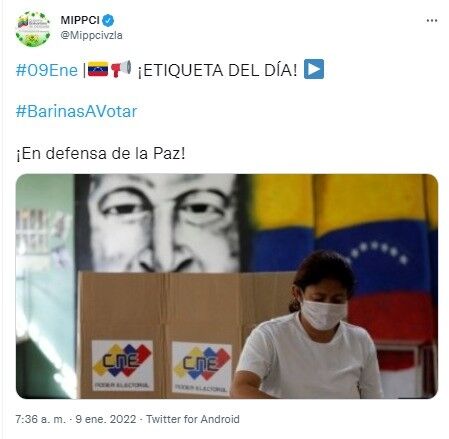Open the MIPPCI profile avatar

click(33, 29)
